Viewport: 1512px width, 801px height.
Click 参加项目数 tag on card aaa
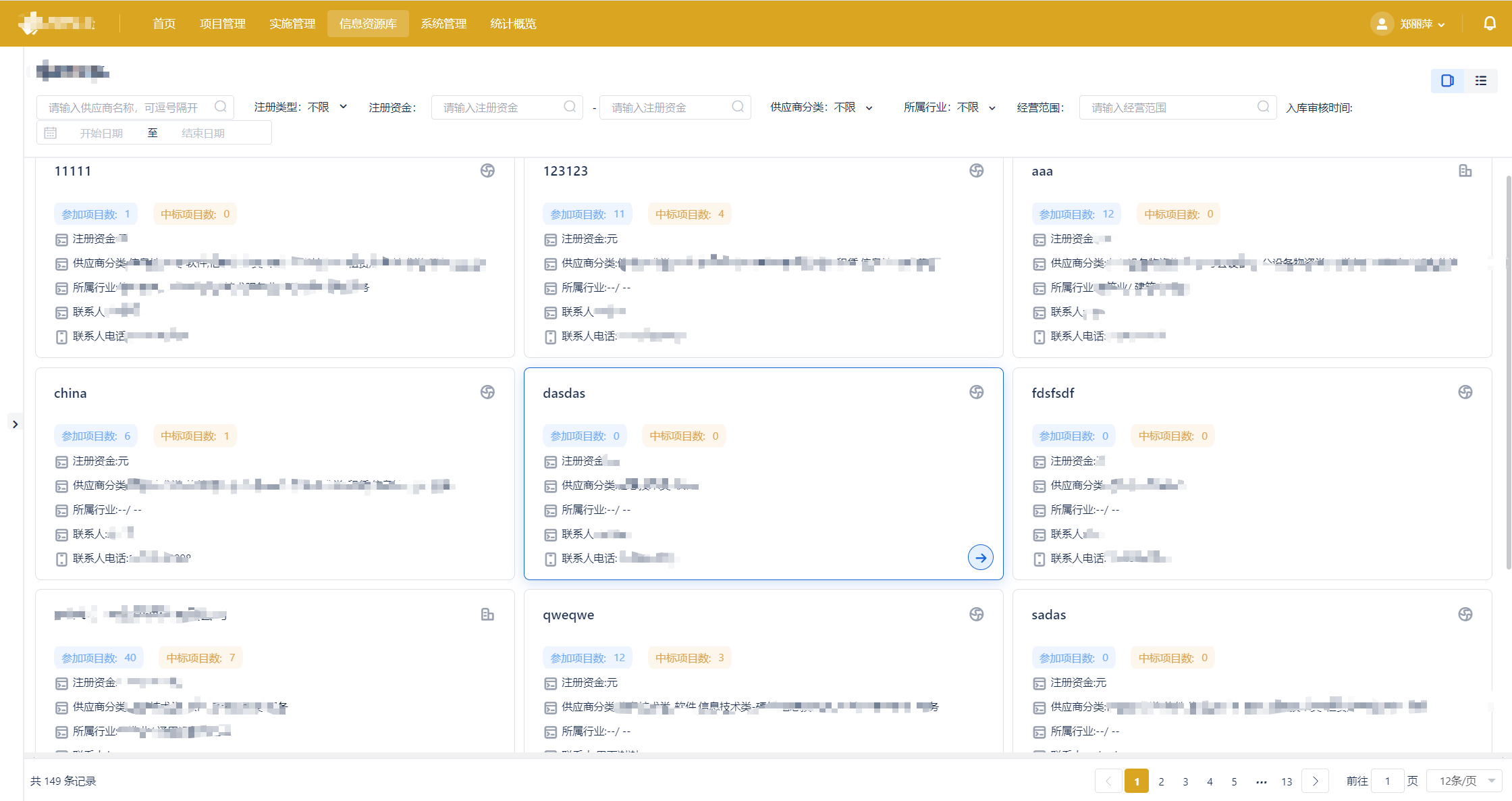(x=1077, y=214)
